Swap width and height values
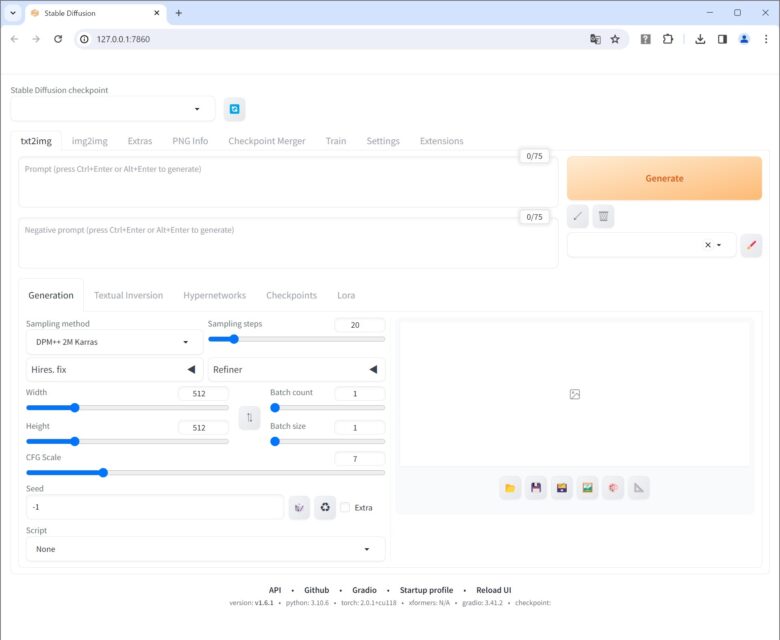Screen dimensions: 780x640 (249, 418)
